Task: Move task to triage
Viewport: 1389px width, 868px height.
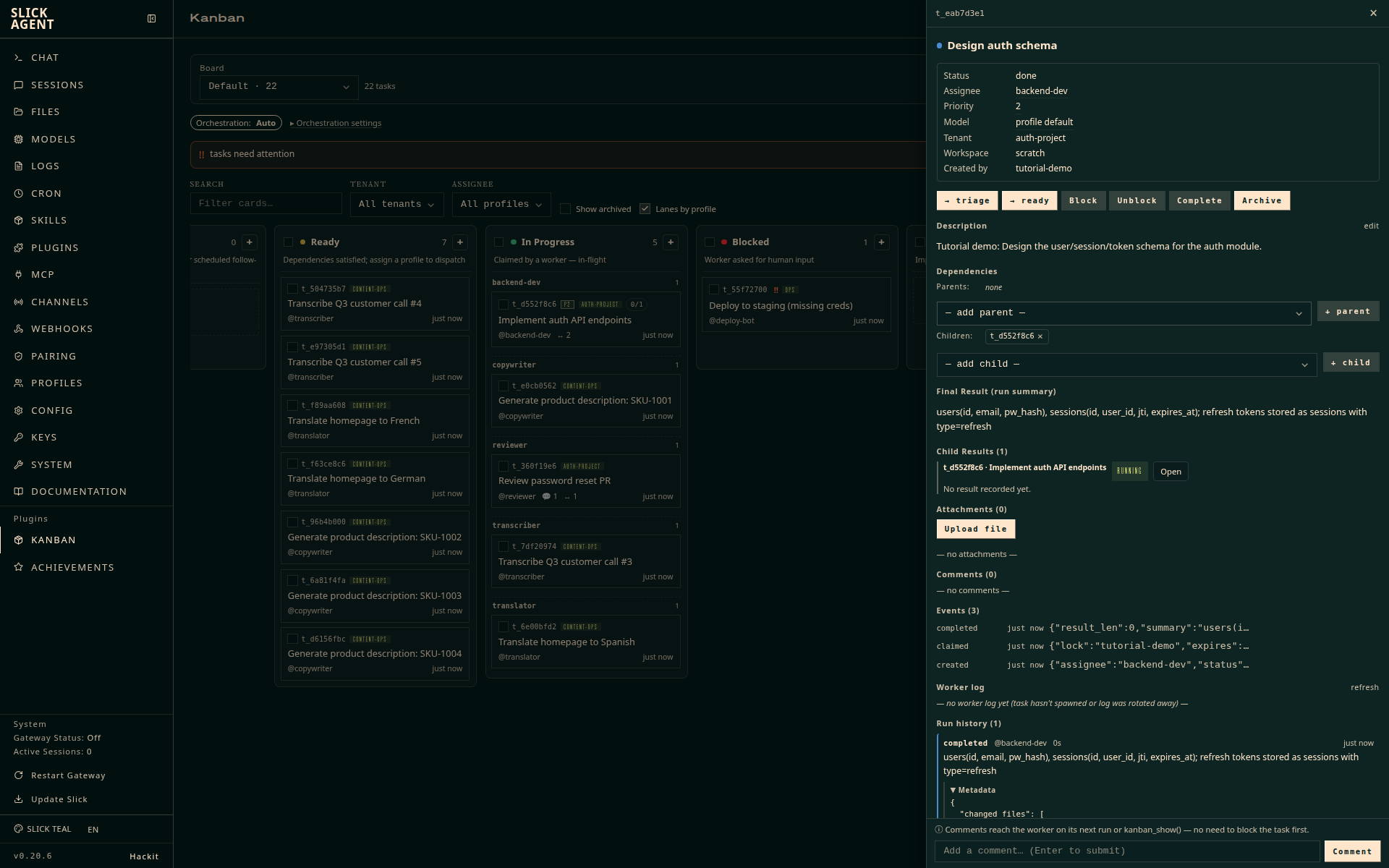Action: point(967,201)
